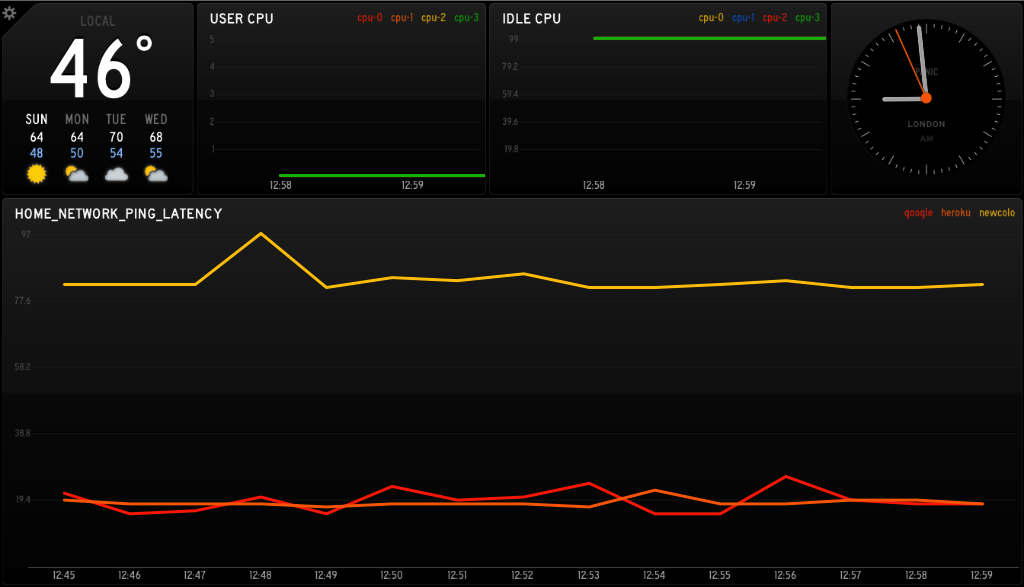
Task: Toggle cpu-2 legend in IDLE CPU
Action: (x=775, y=18)
